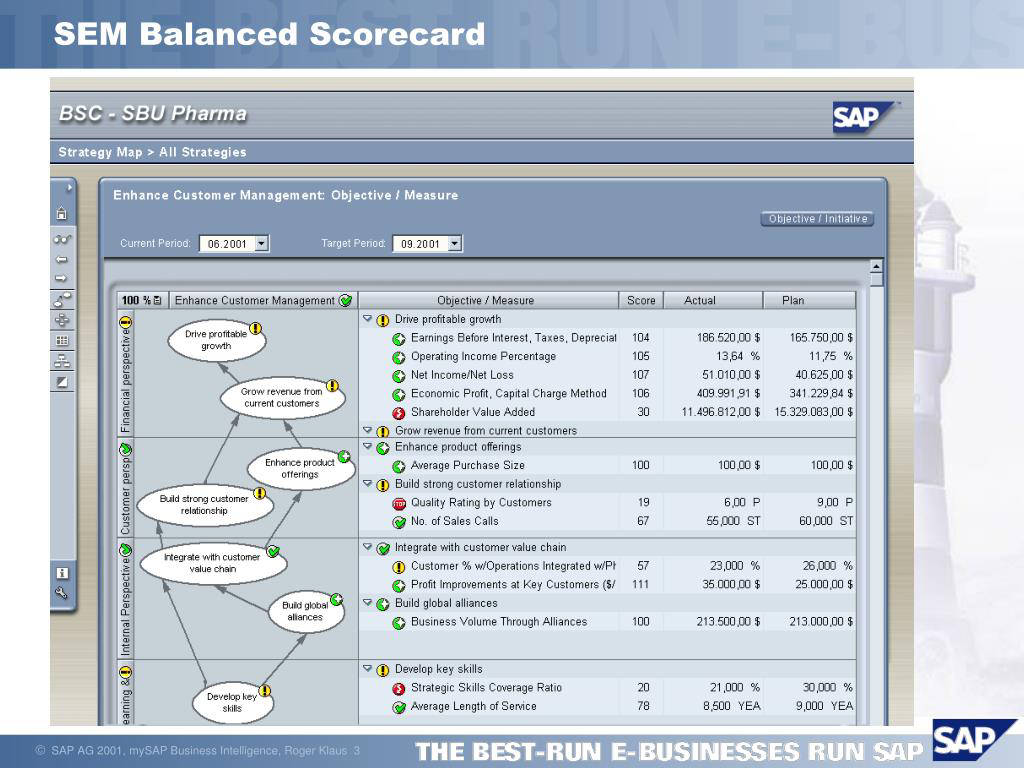1024x768 pixels.
Task: Open the Current Period dropdown
Action: pyautogui.click(x=261, y=244)
